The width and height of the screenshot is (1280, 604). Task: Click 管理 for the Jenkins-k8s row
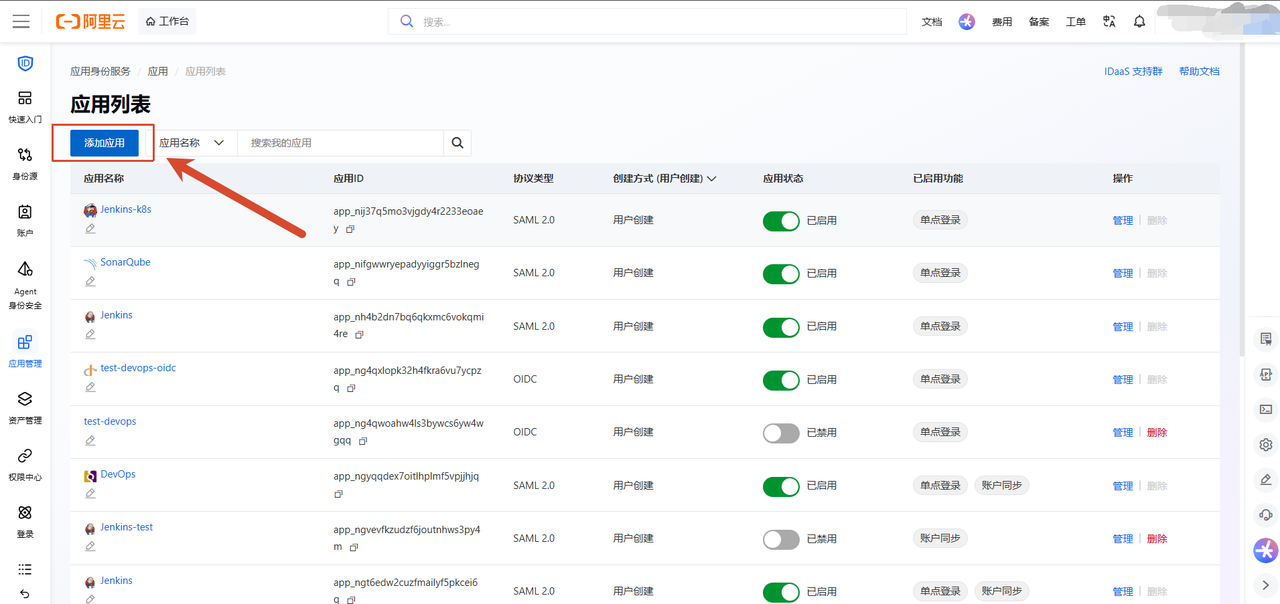(1123, 220)
